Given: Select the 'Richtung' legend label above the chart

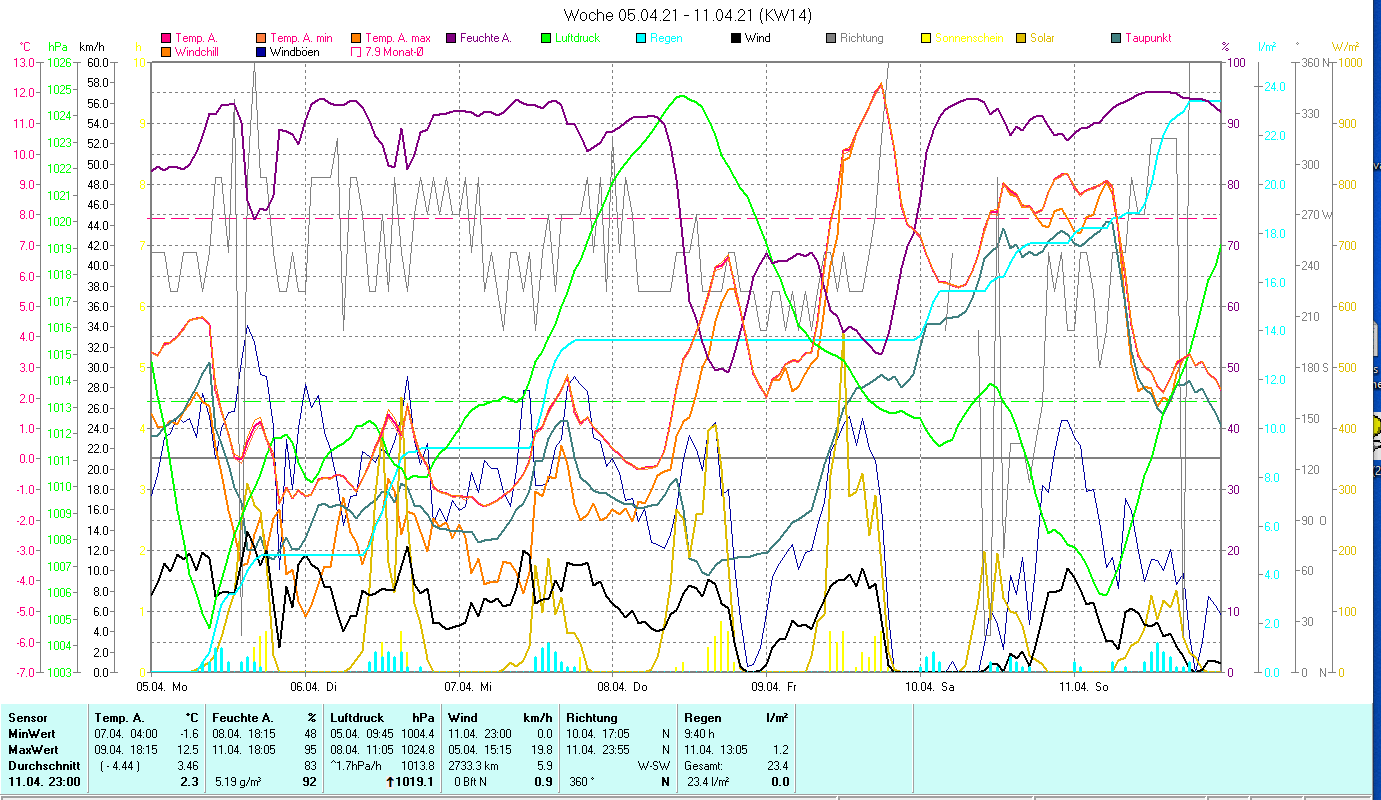Looking at the screenshot, I should click(x=862, y=38).
